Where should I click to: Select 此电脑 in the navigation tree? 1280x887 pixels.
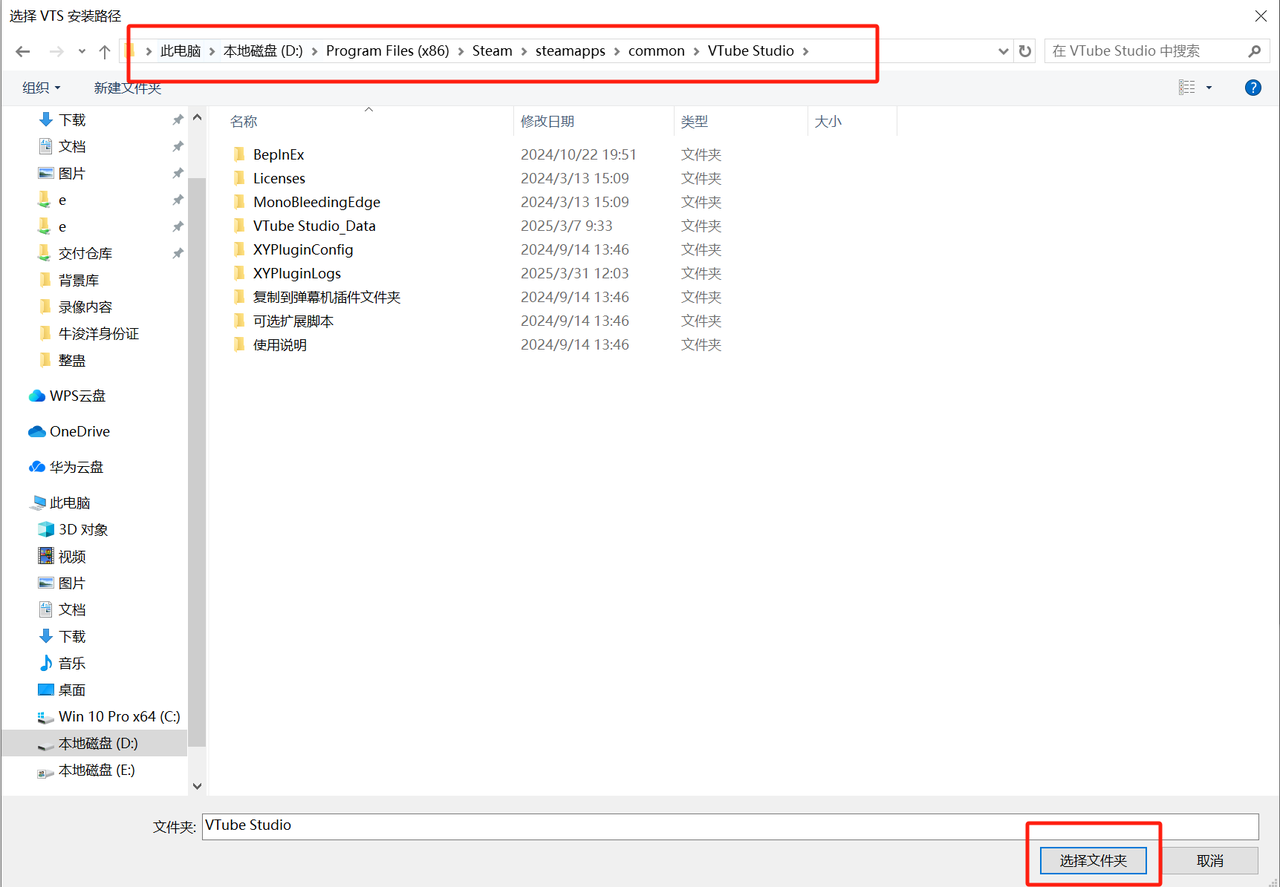tap(70, 503)
